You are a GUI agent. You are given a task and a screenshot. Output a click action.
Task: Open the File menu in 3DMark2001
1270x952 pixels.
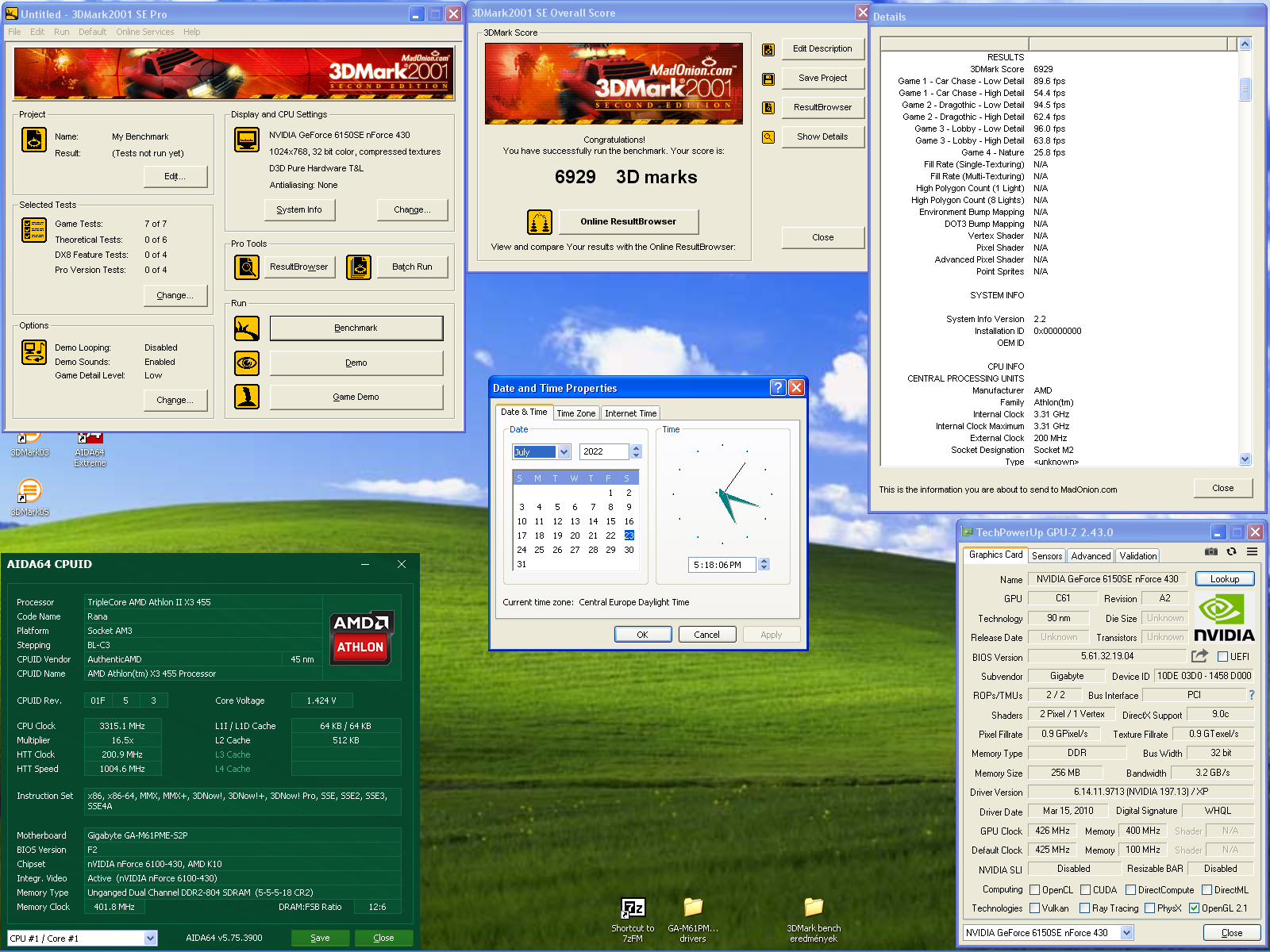point(14,32)
